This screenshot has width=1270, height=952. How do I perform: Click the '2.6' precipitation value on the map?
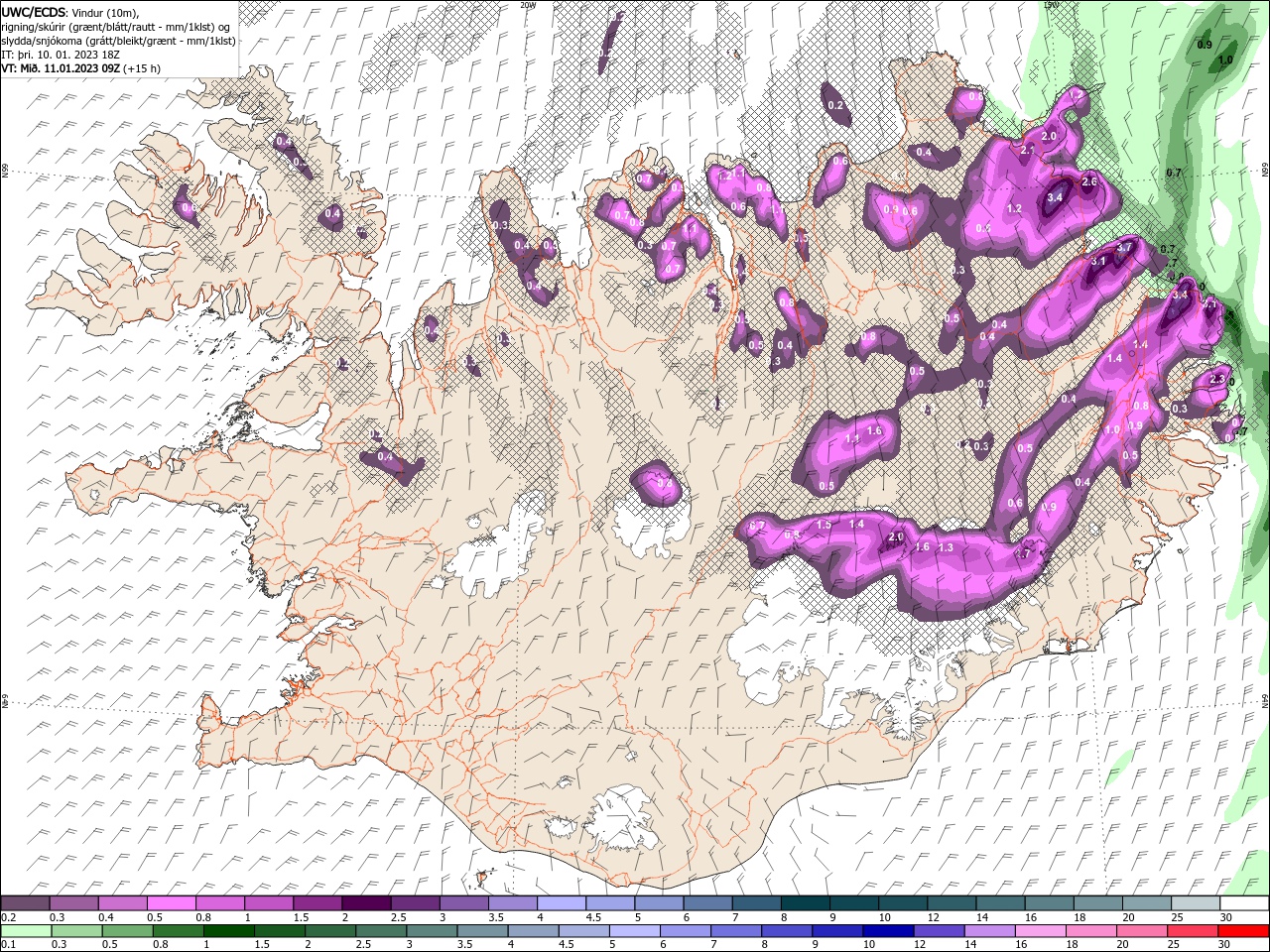[x=1089, y=182]
